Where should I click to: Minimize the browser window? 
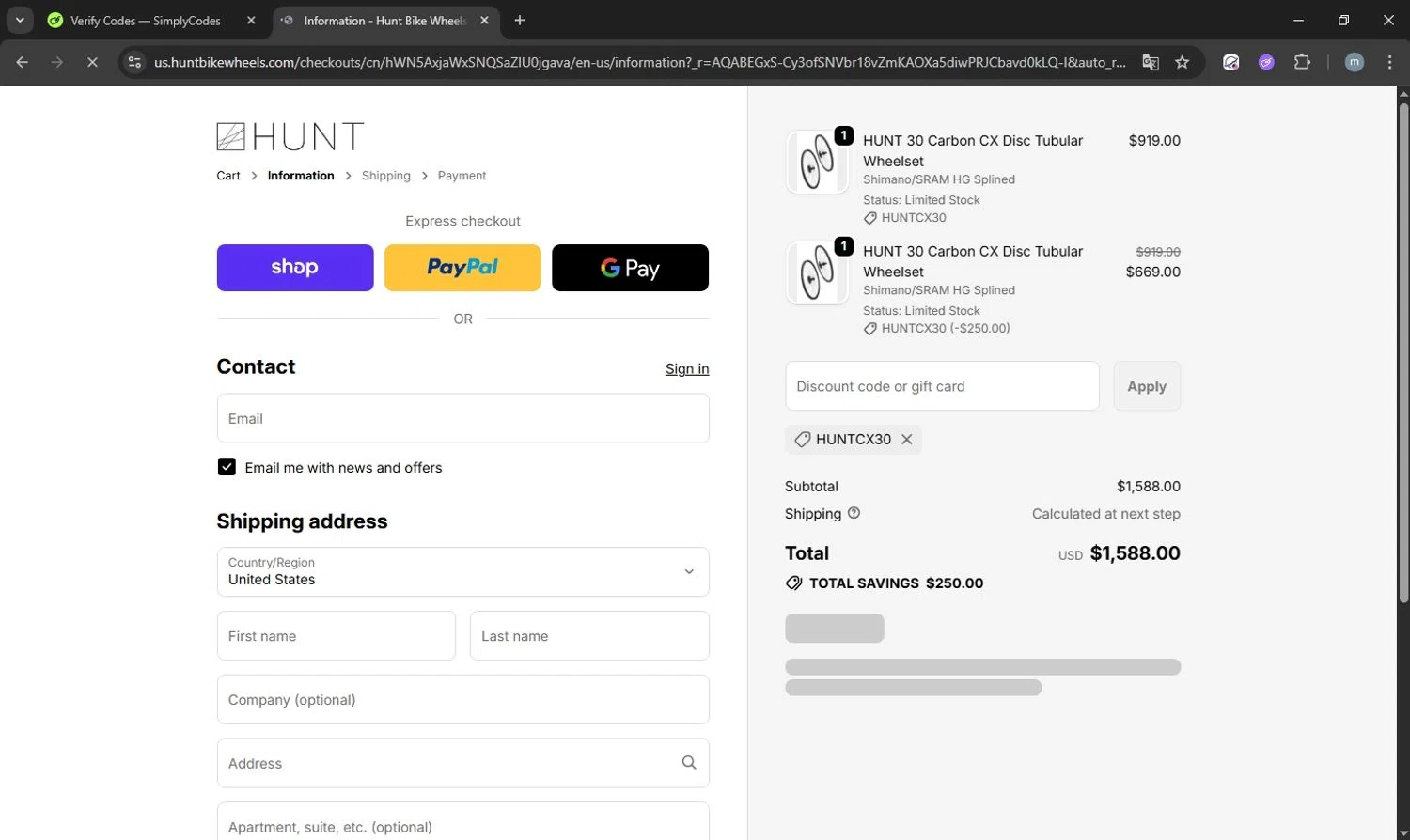pyautogui.click(x=1299, y=20)
